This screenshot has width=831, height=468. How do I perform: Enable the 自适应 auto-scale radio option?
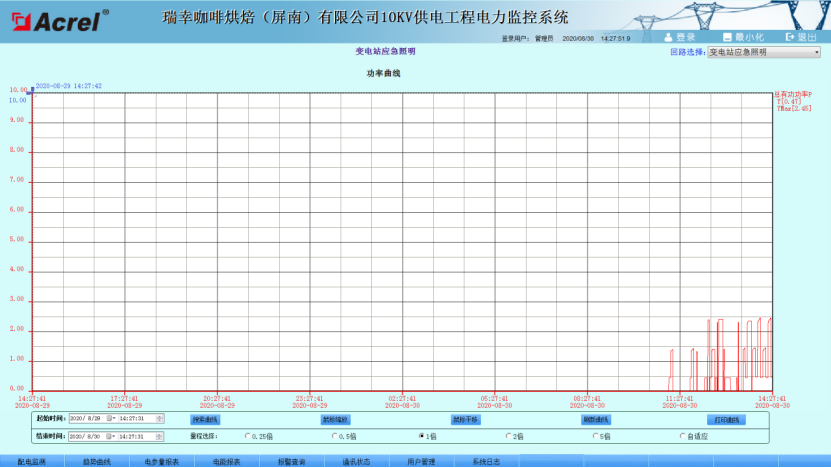(683, 436)
